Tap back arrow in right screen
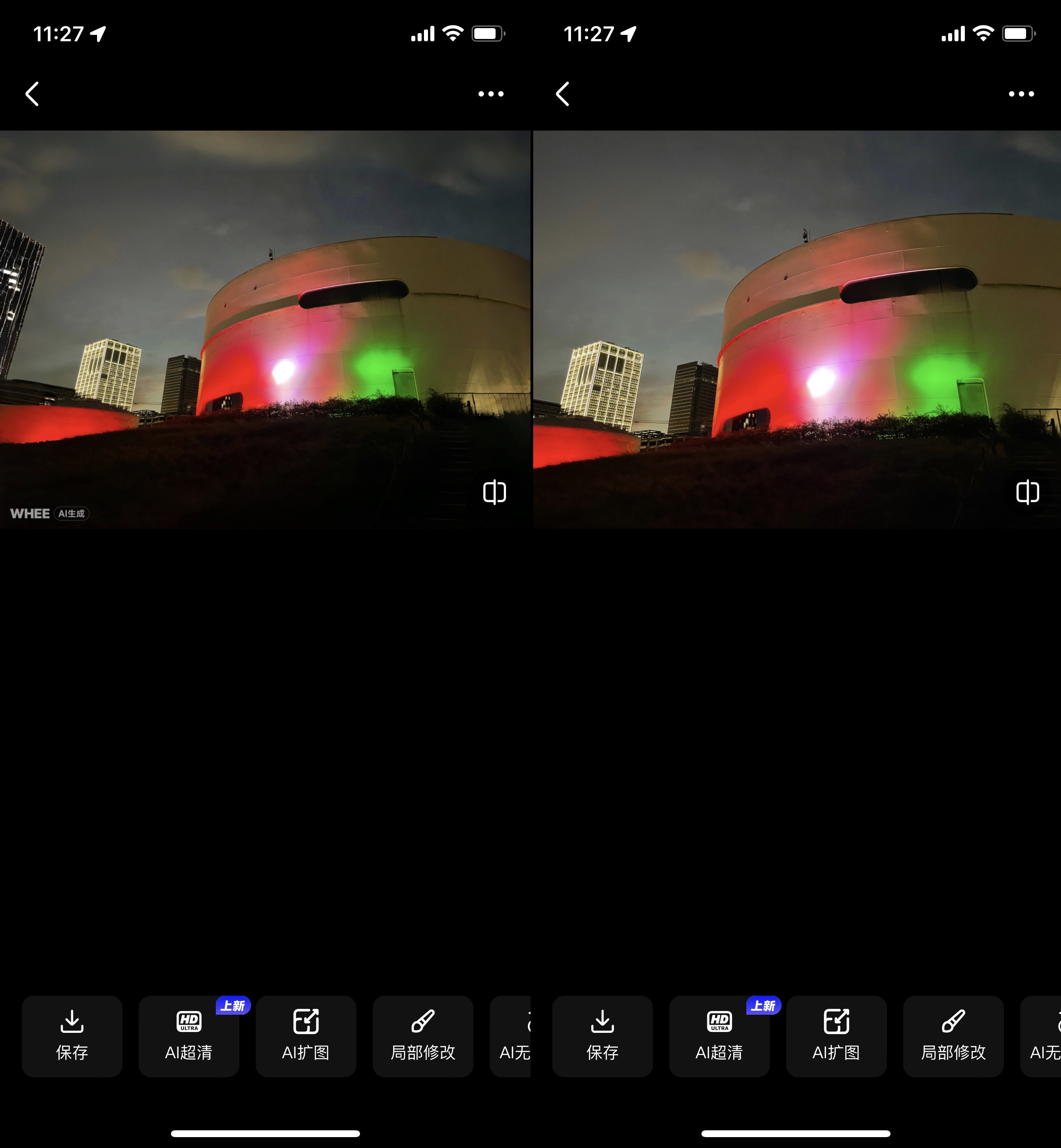Screen dimensions: 1061x1148 tap(563, 93)
